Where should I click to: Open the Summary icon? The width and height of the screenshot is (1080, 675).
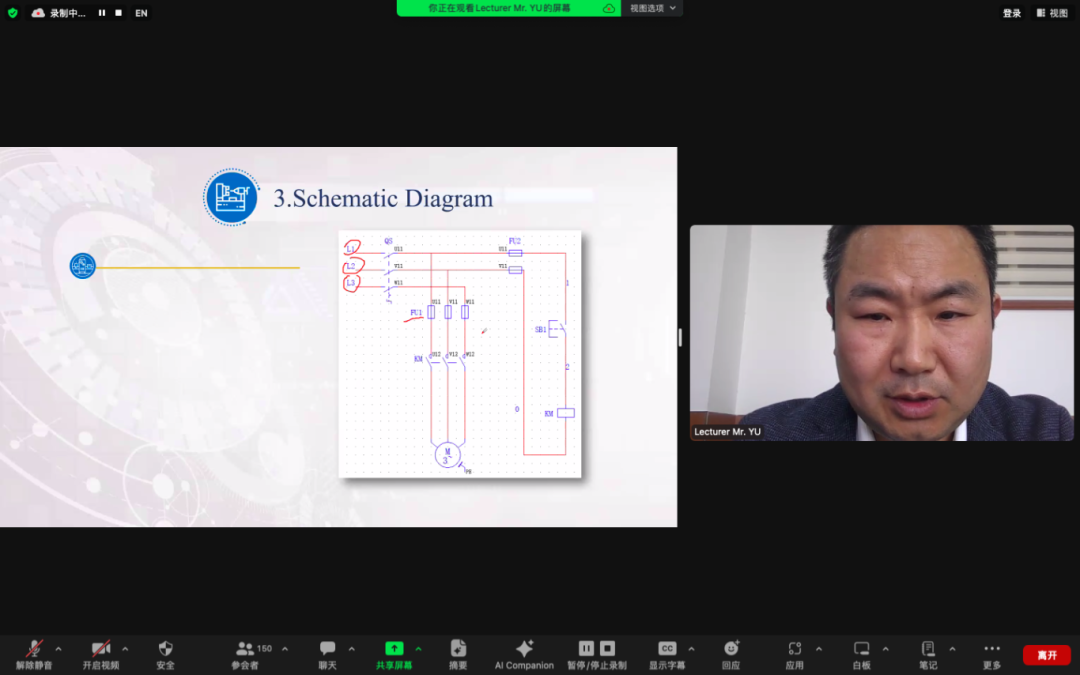coord(458,649)
